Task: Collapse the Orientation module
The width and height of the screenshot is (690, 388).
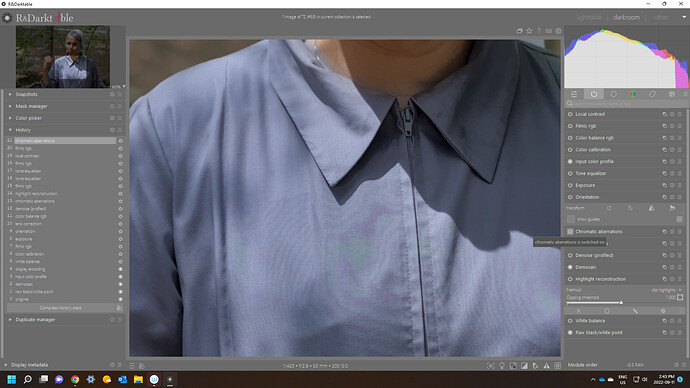Action: [587, 197]
